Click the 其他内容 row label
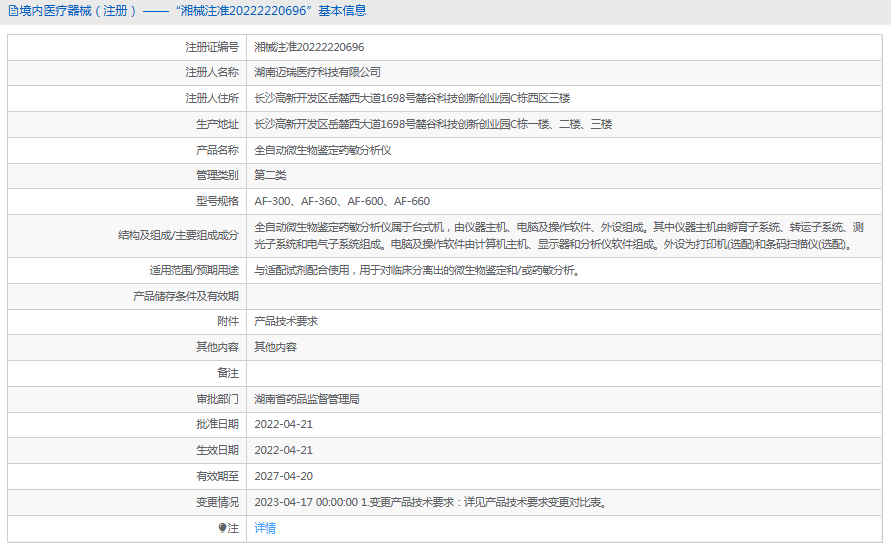891x549 pixels. click(x=218, y=347)
